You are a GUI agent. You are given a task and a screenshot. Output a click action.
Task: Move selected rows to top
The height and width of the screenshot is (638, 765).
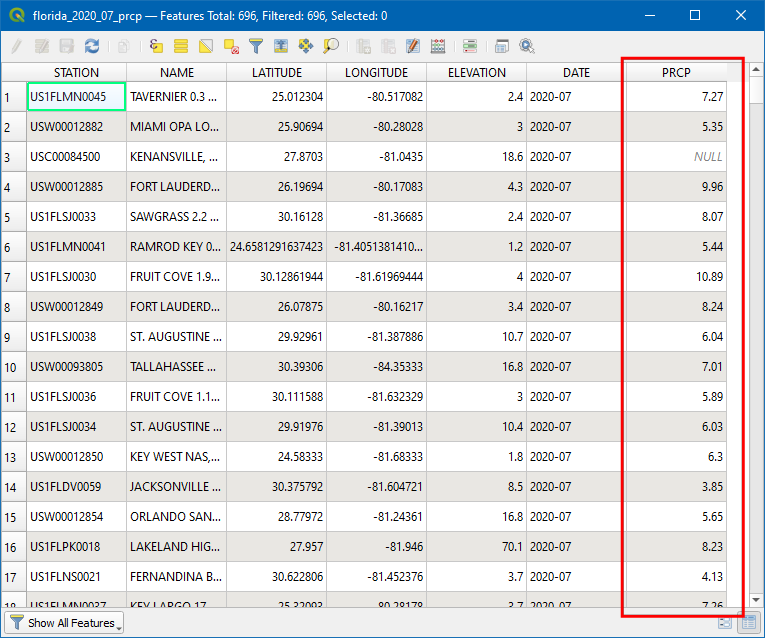(281, 46)
